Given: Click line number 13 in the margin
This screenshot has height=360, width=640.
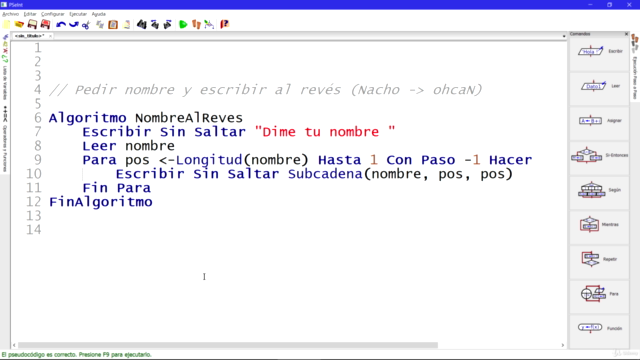Looking at the screenshot, I should click(x=33, y=216).
